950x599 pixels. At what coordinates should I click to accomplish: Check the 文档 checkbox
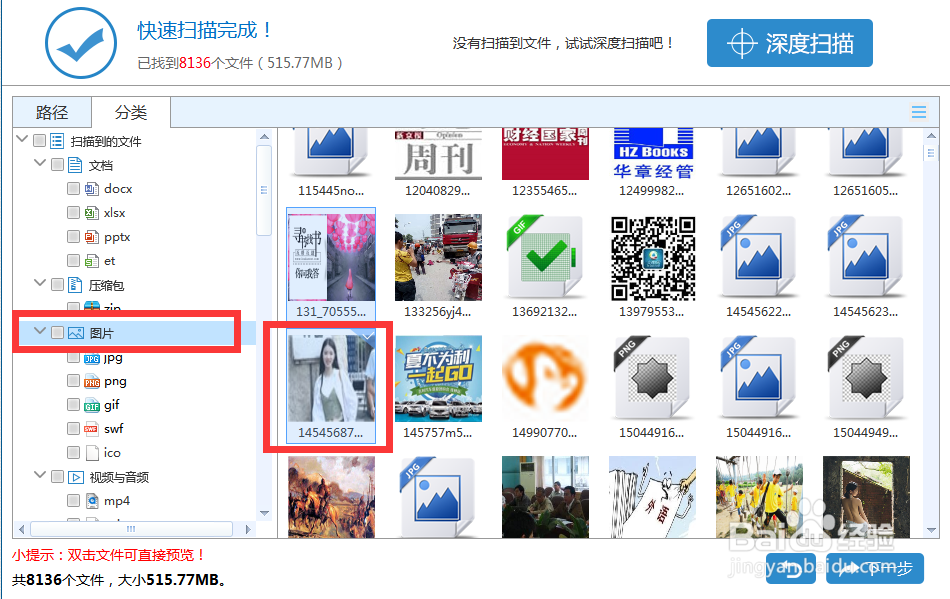pyautogui.click(x=58, y=164)
